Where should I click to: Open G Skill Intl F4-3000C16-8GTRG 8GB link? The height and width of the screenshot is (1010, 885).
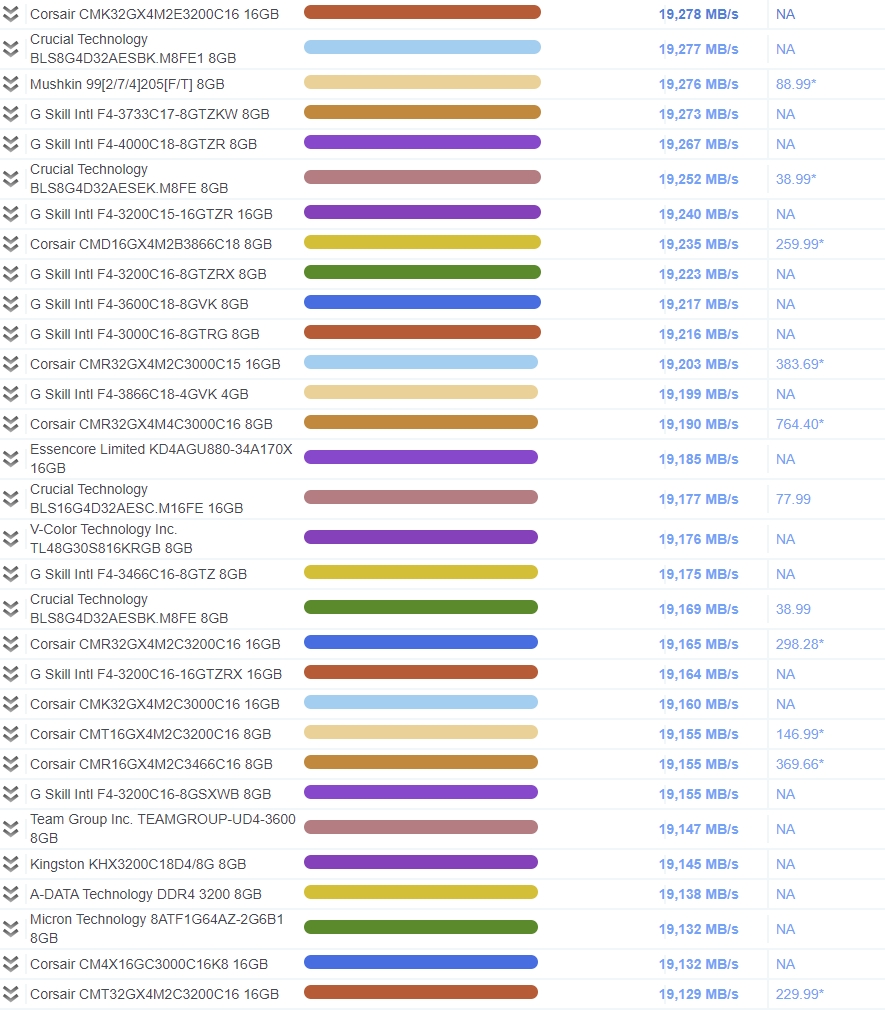145,334
